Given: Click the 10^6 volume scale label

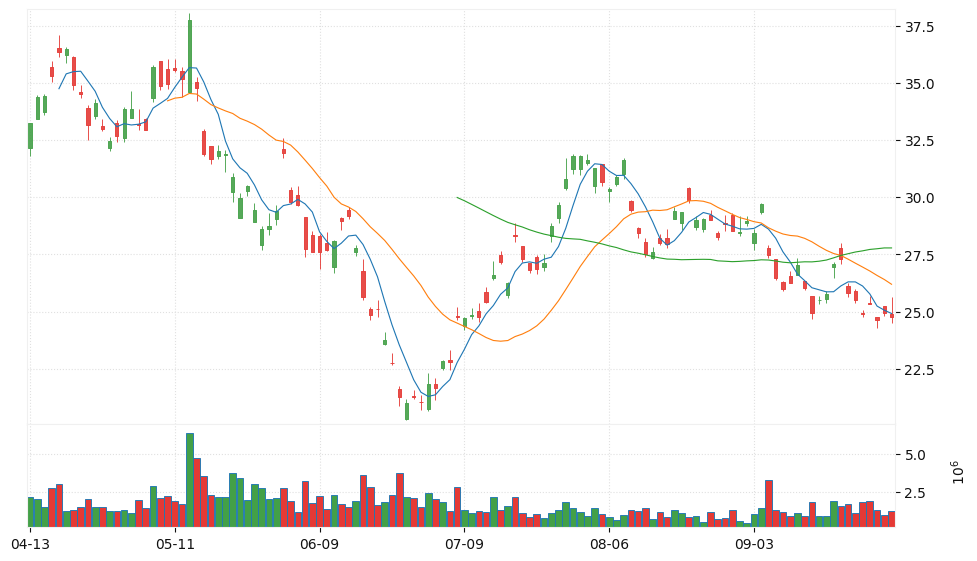Looking at the screenshot, I should pyautogui.click(x=958, y=472).
